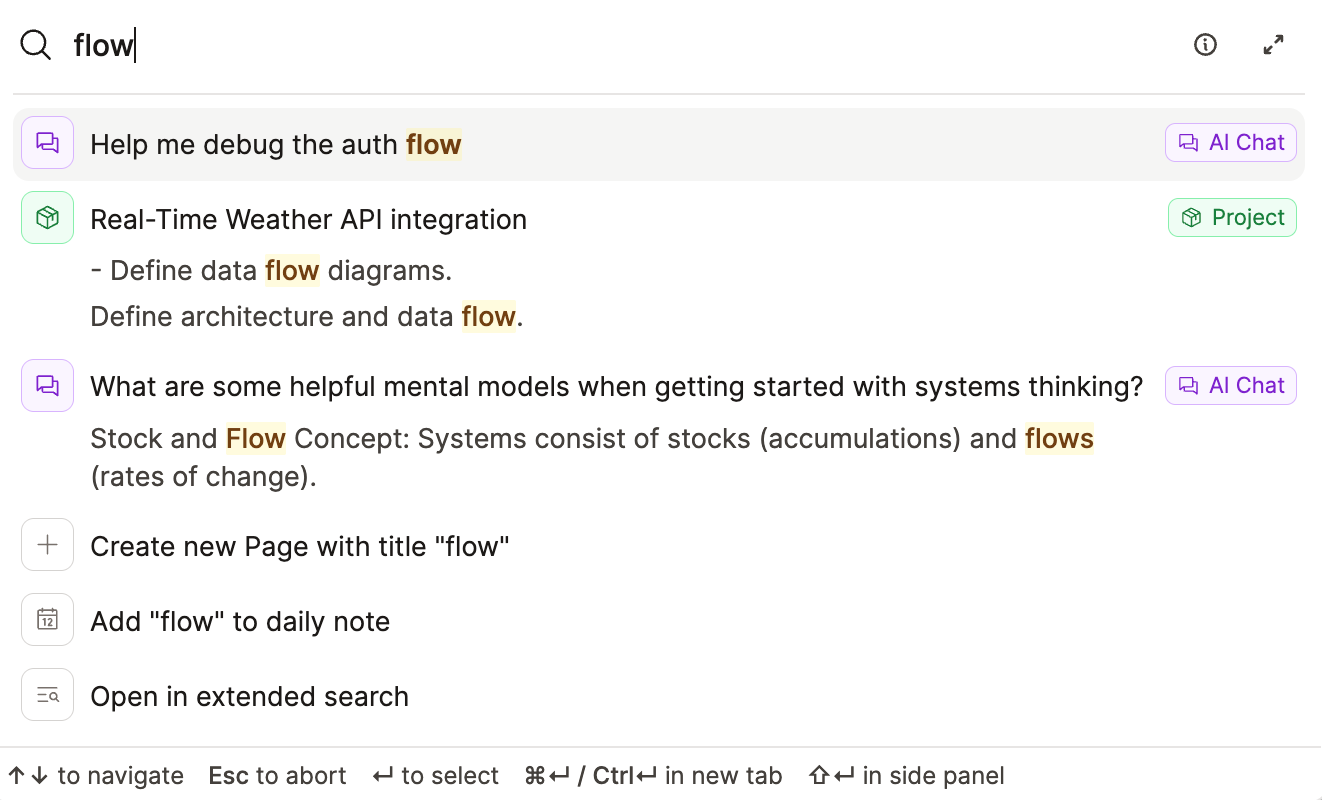Click AI Chat badge on mental models result
1322x800 pixels.
point(1230,385)
